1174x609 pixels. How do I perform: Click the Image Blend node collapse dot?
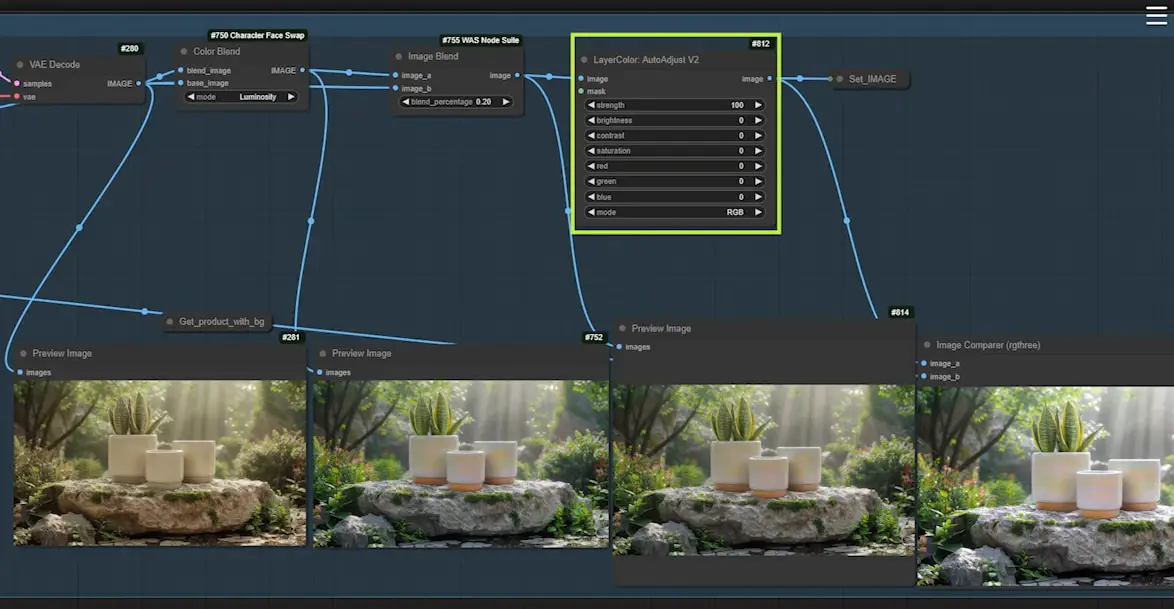click(x=398, y=57)
